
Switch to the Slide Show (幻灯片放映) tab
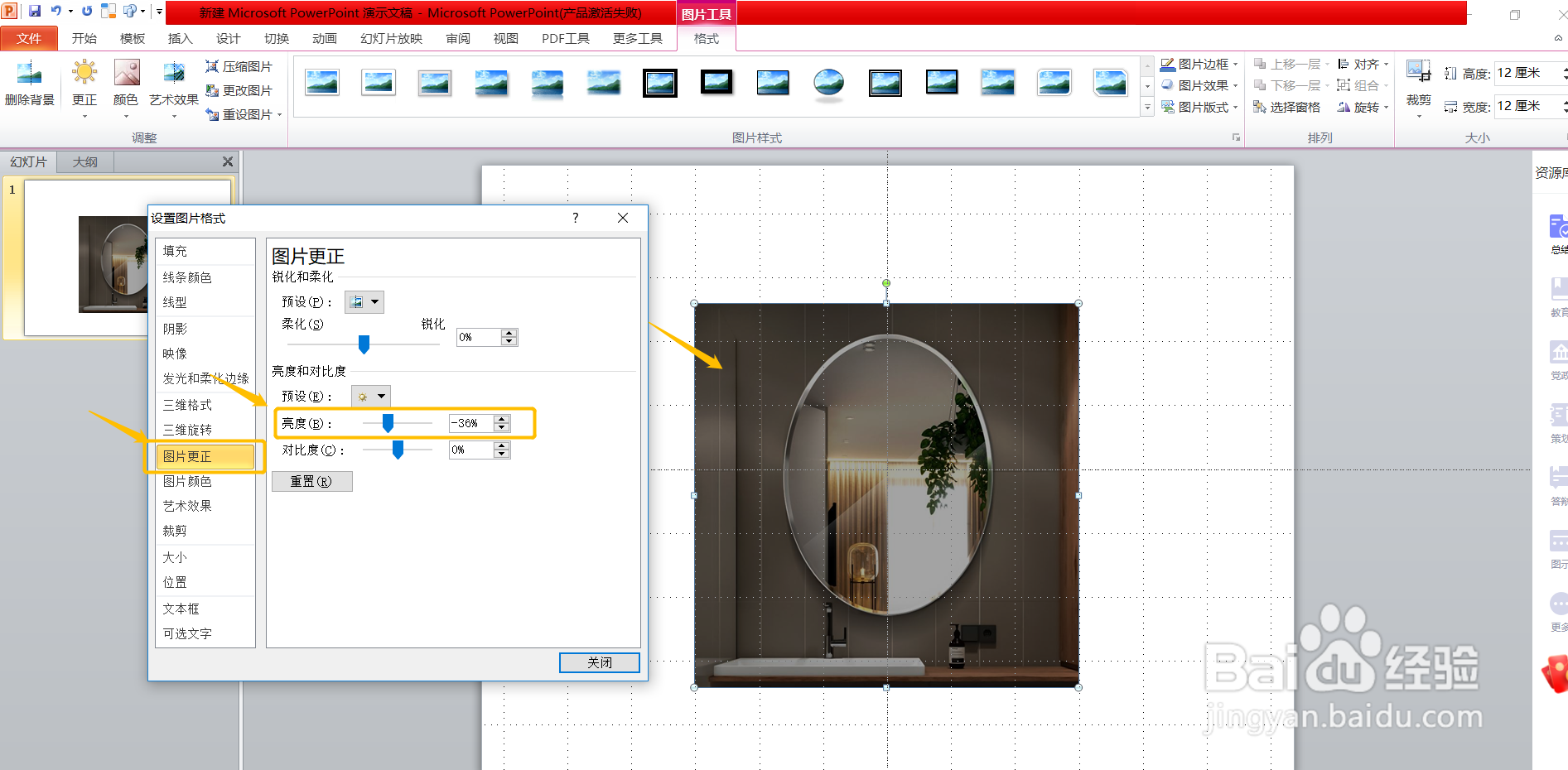pos(391,38)
